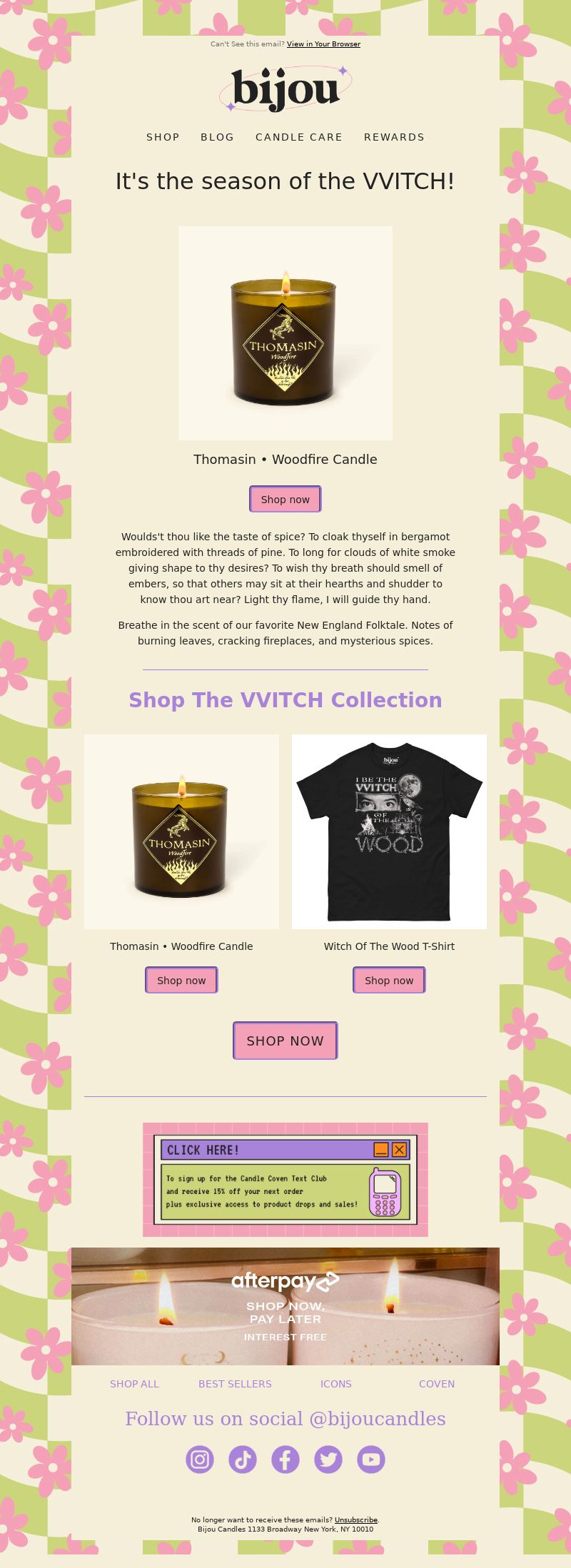Screen dimensions: 571x1568
Task: Open the Coven footer link
Action: [437, 1384]
